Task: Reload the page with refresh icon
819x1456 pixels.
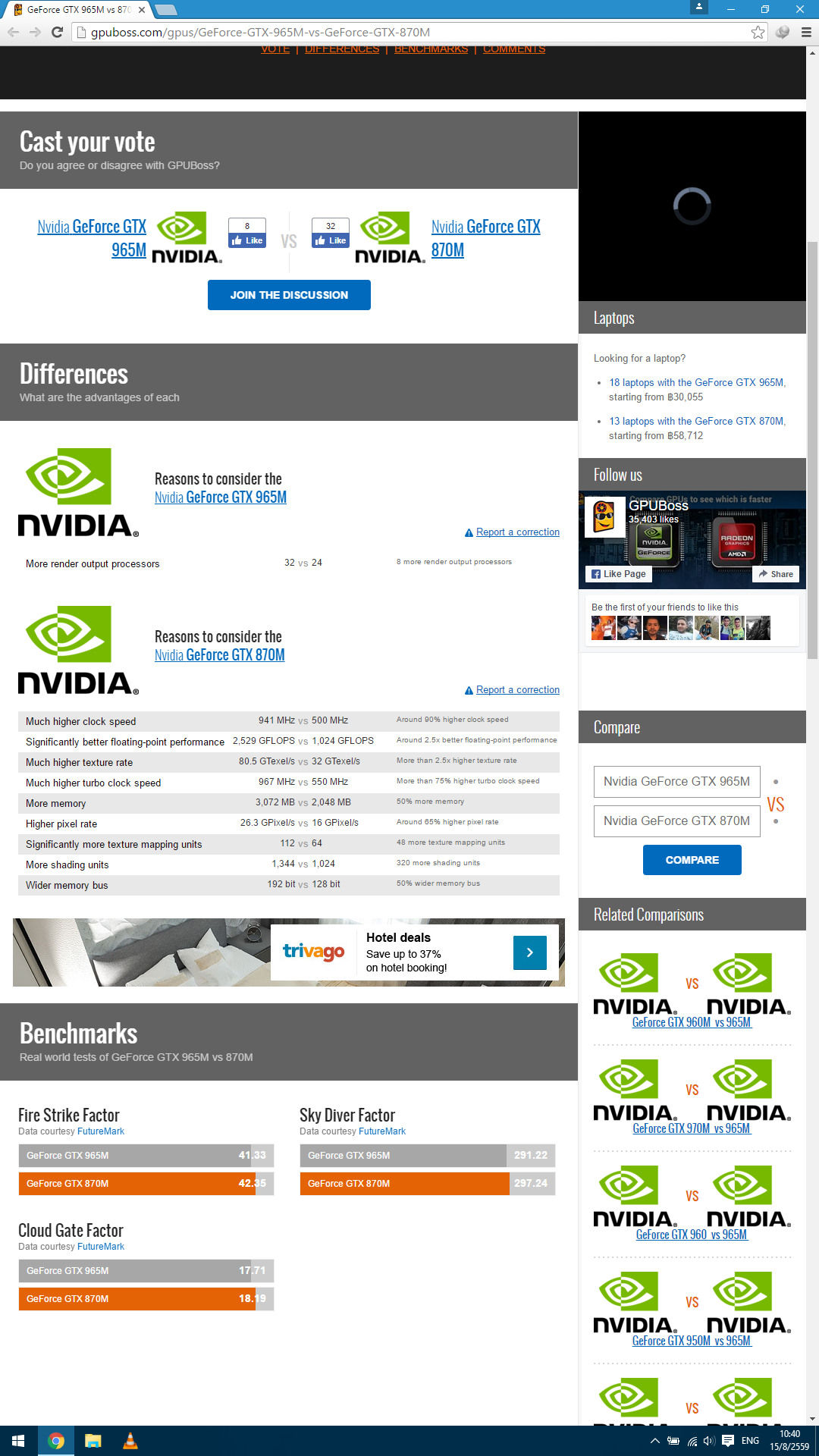Action: (x=57, y=32)
